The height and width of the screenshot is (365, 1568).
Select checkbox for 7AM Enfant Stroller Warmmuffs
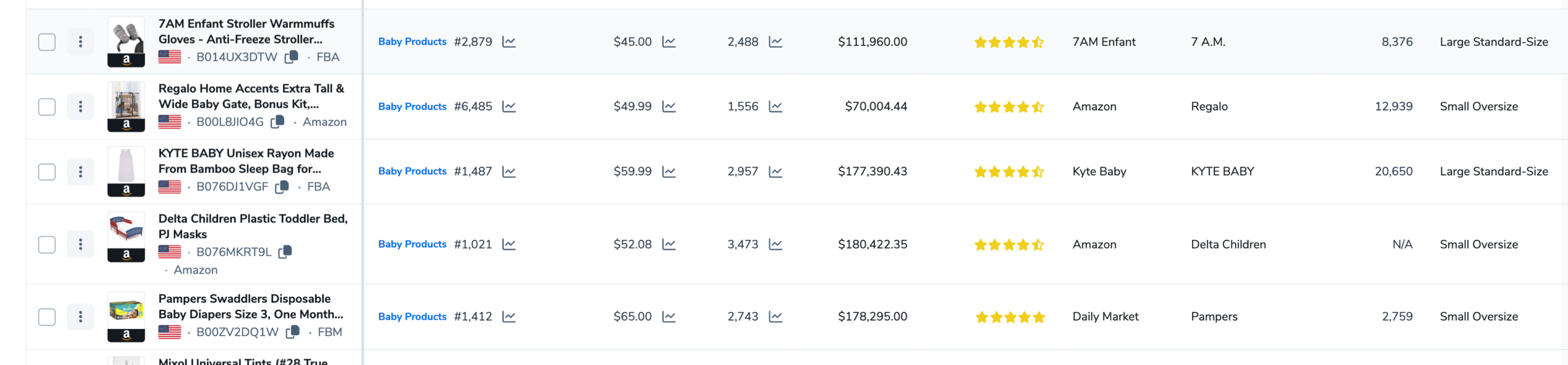(x=47, y=42)
